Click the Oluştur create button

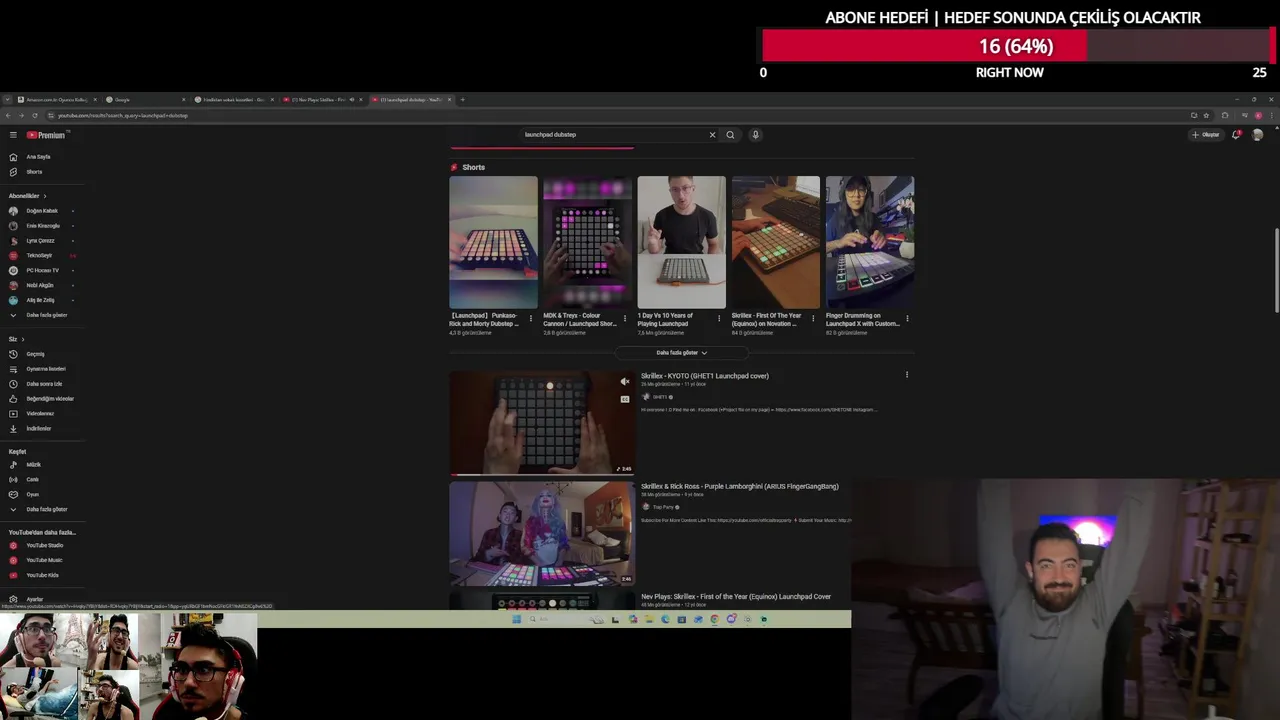coord(1206,135)
